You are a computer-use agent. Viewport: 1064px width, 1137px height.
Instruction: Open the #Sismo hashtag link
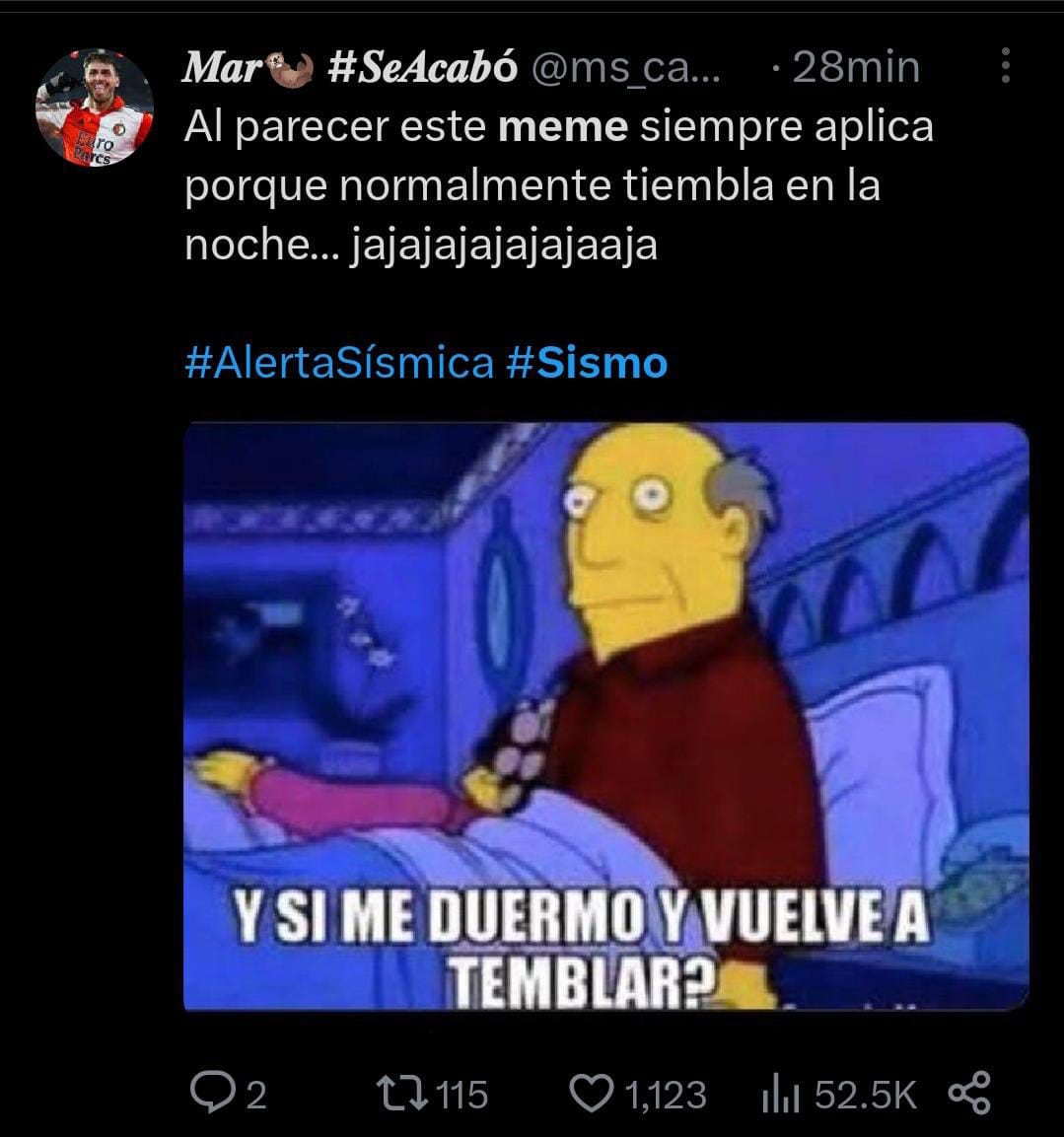tap(587, 363)
